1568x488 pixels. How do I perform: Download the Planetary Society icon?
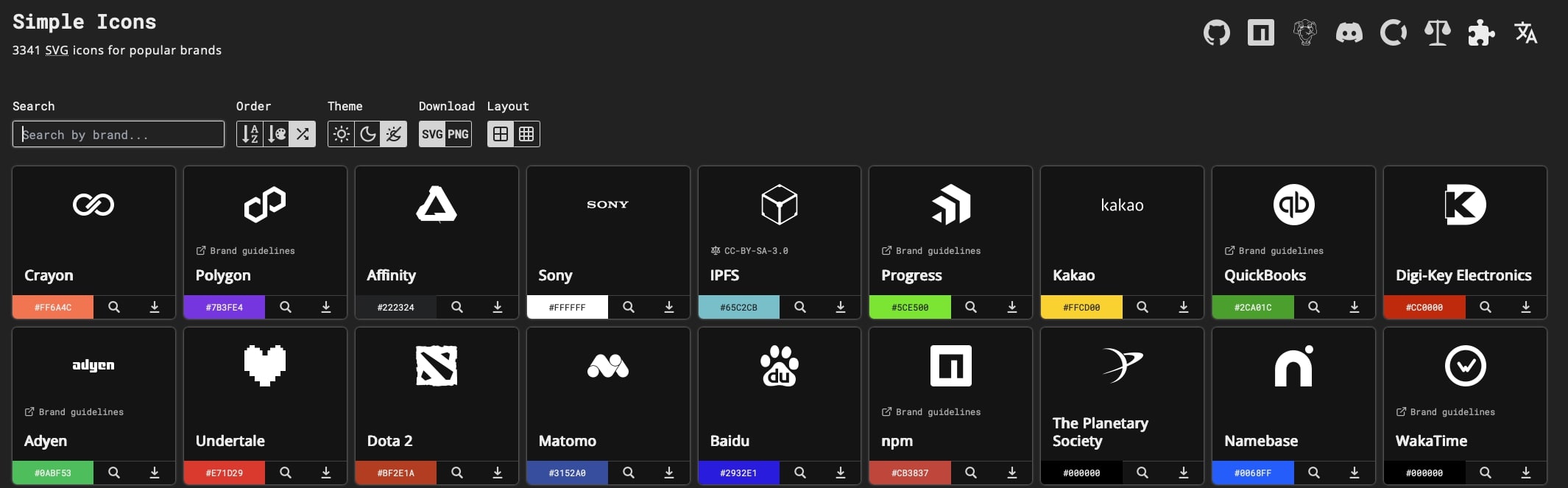point(1184,473)
